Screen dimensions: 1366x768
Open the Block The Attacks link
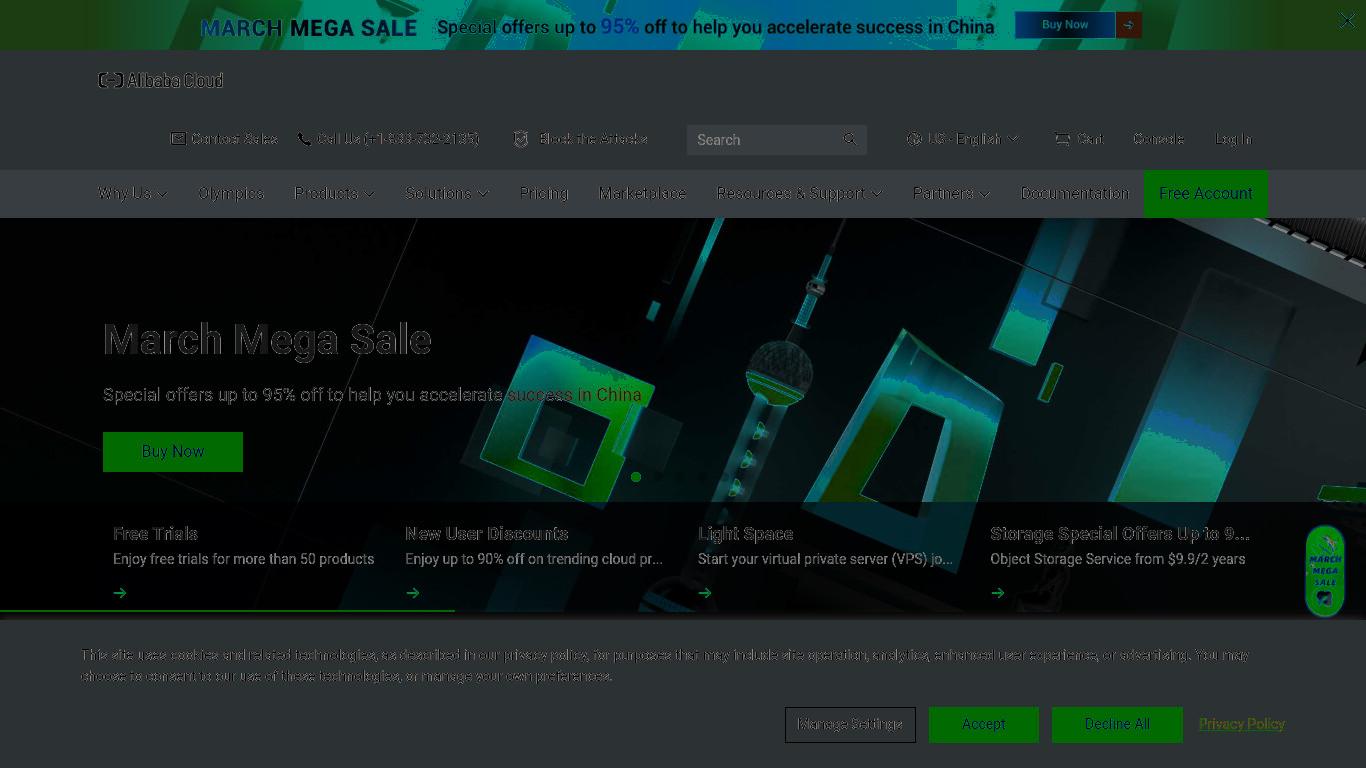[x=593, y=139]
